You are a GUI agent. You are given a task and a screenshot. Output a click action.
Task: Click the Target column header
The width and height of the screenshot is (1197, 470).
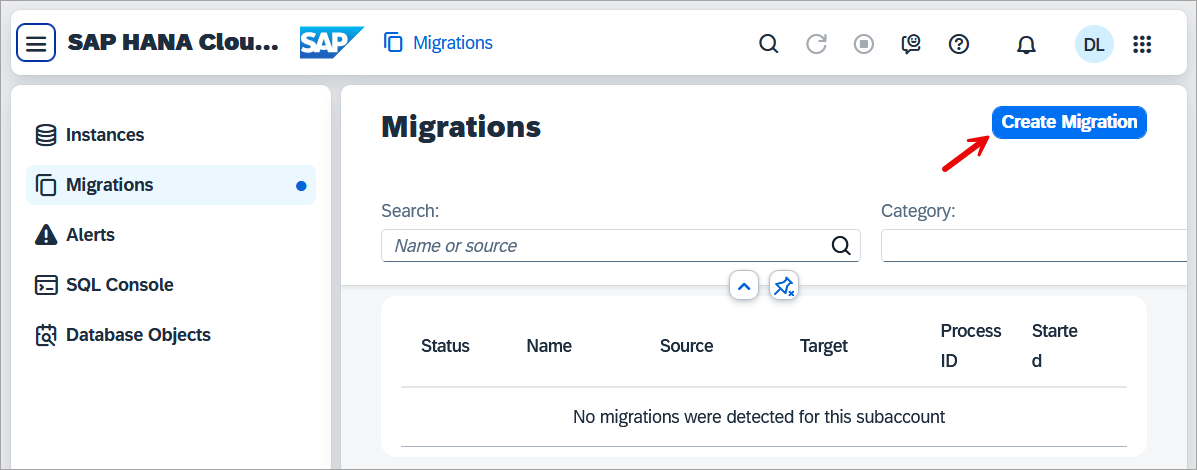click(824, 346)
